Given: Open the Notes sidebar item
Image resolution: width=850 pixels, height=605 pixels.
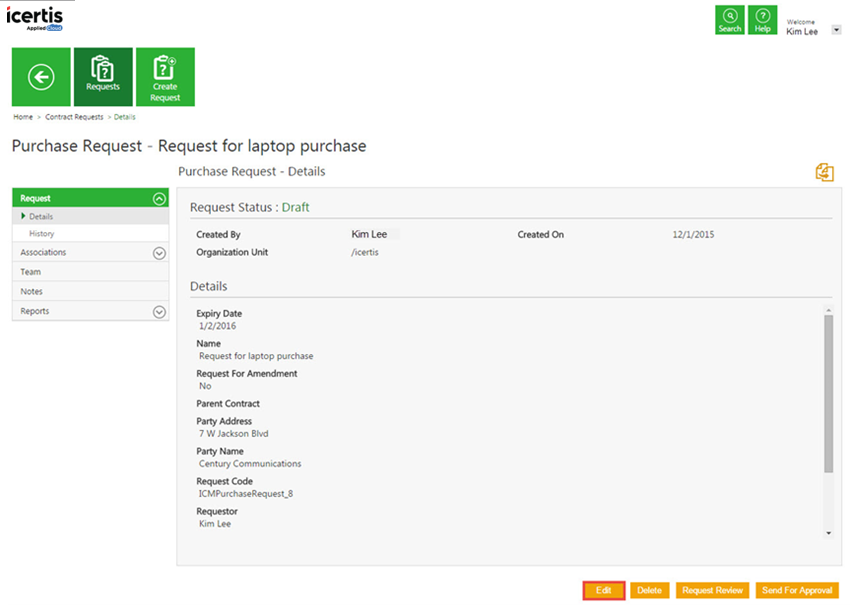Looking at the screenshot, I should [x=32, y=292].
